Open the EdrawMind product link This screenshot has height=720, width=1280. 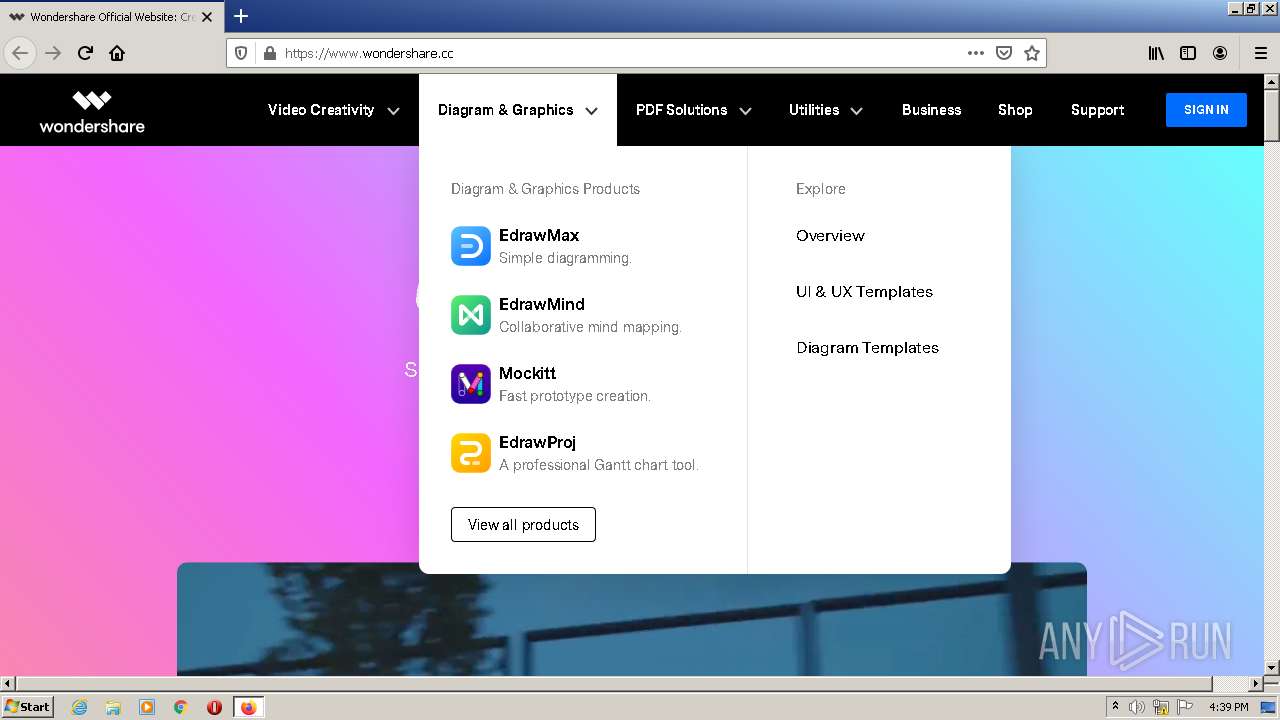(542, 305)
